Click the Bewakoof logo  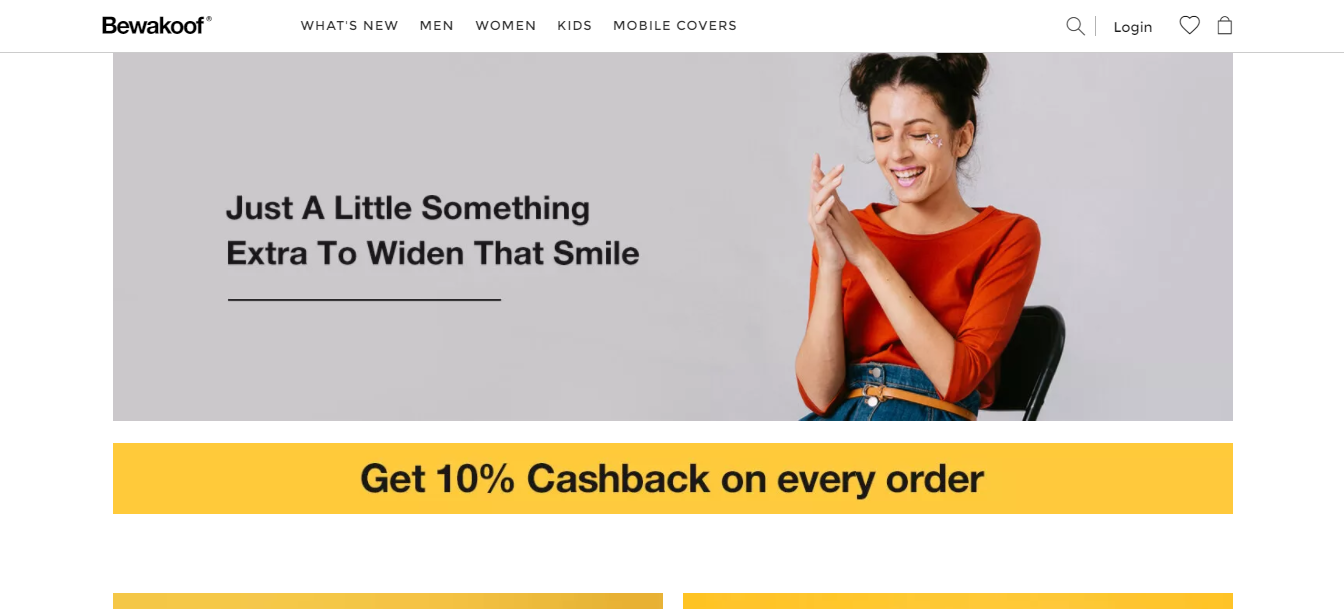[157, 25]
